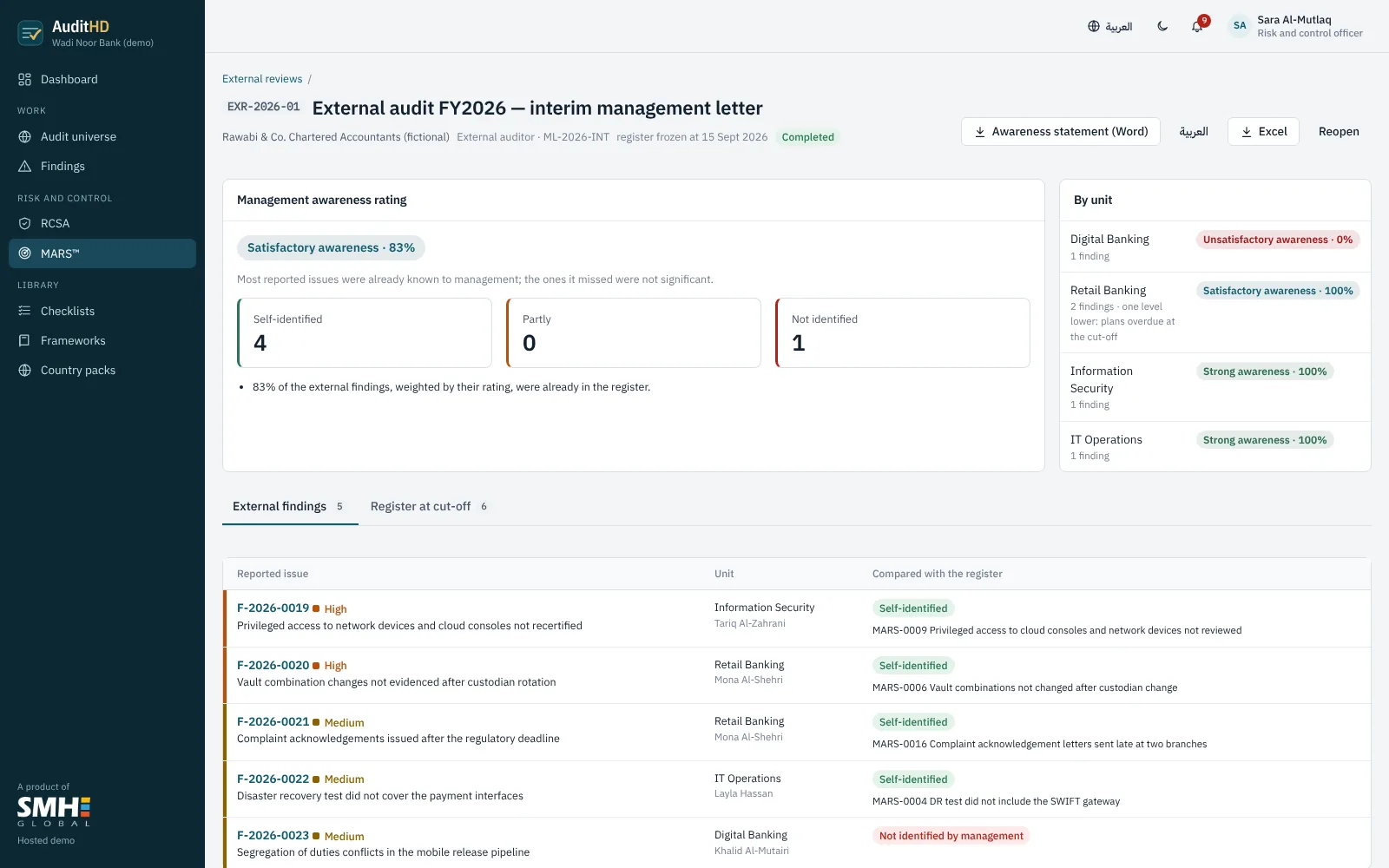This screenshot has width=1389, height=868.
Task: Click the SA user avatar
Action: pyautogui.click(x=1240, y=26)
